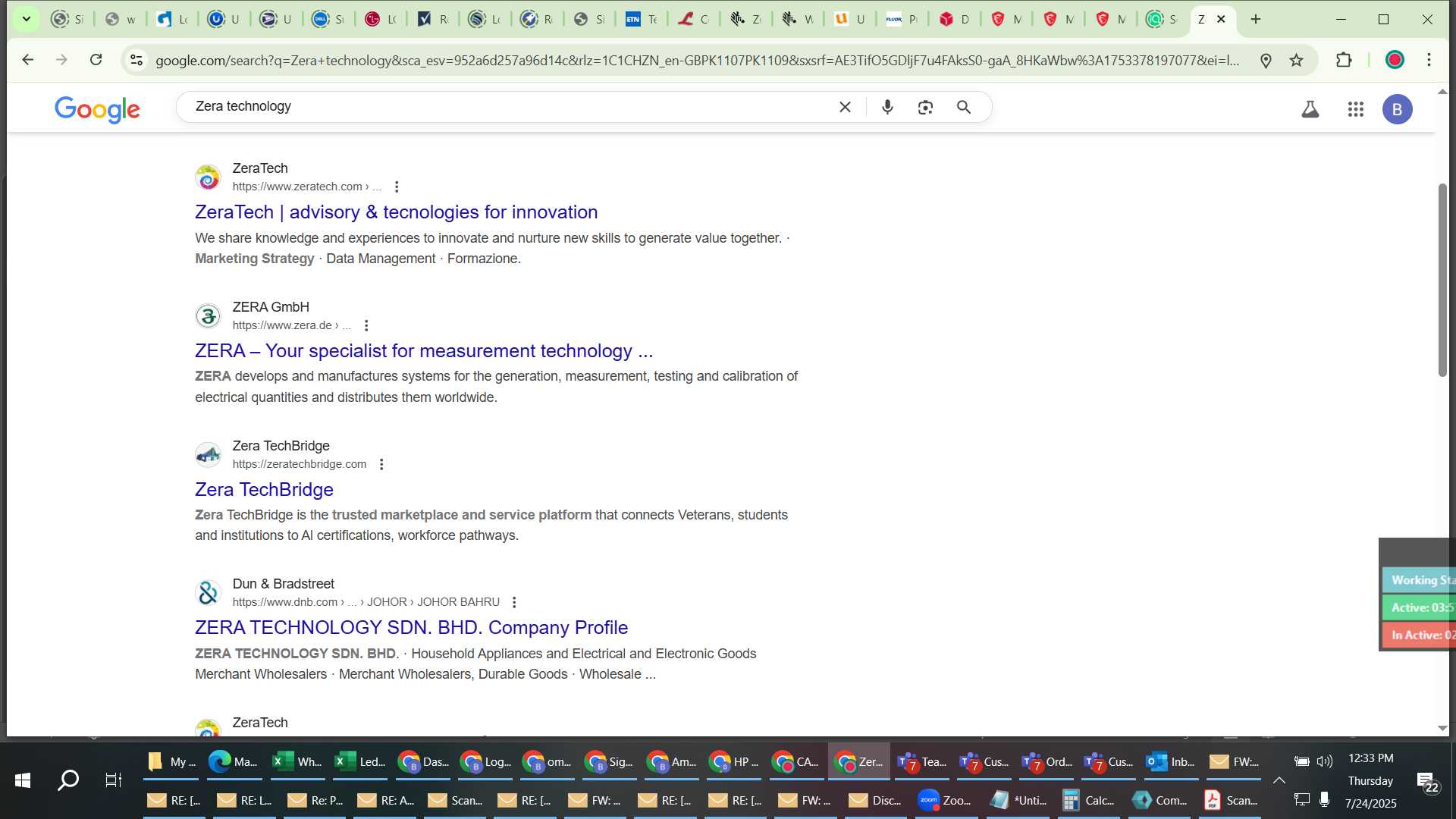1456x819 pixels.
Task: Open the action center notifications icon
Action: pos(1428,782)
